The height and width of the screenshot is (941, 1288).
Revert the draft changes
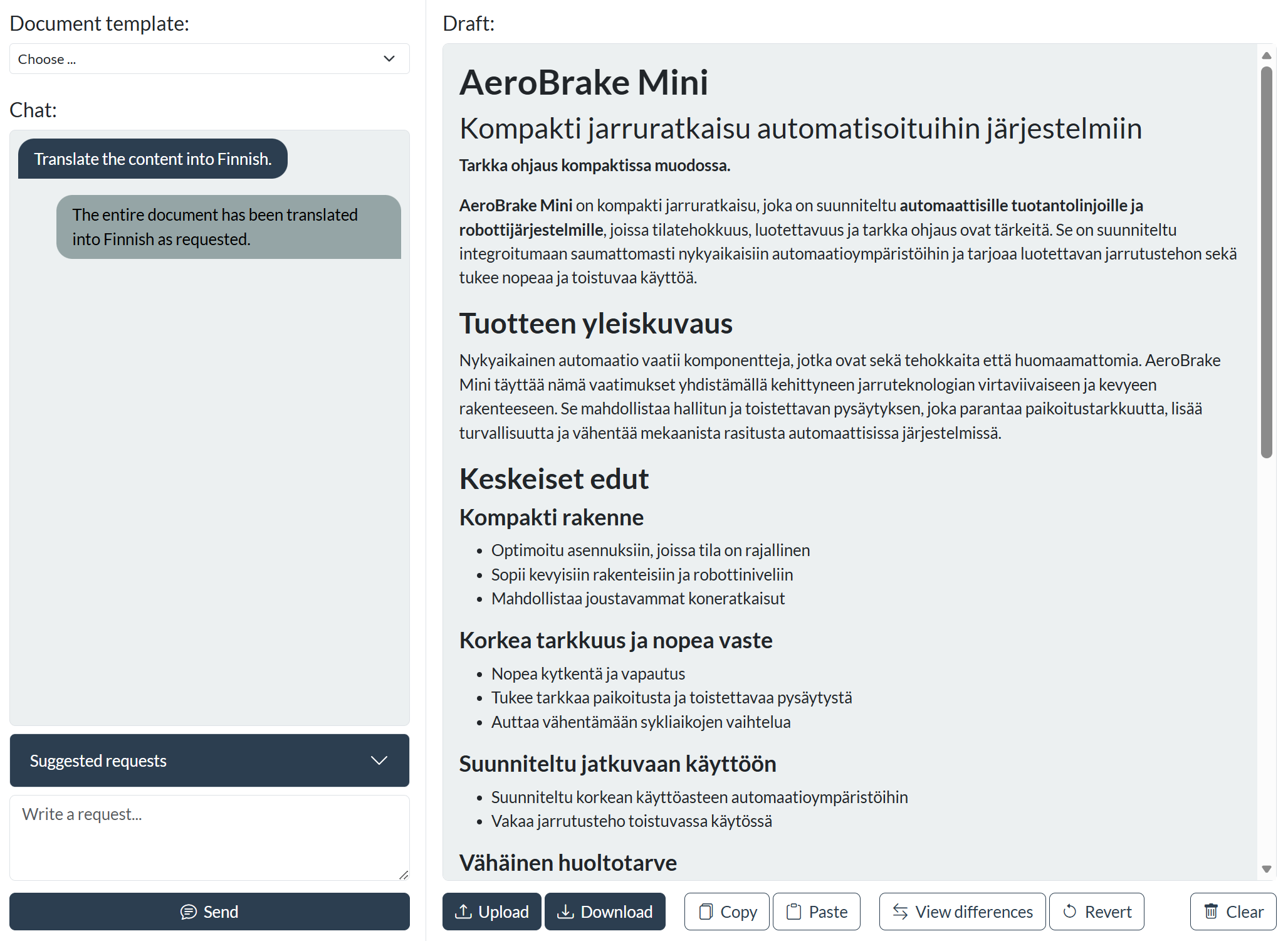pos(1097,911)
